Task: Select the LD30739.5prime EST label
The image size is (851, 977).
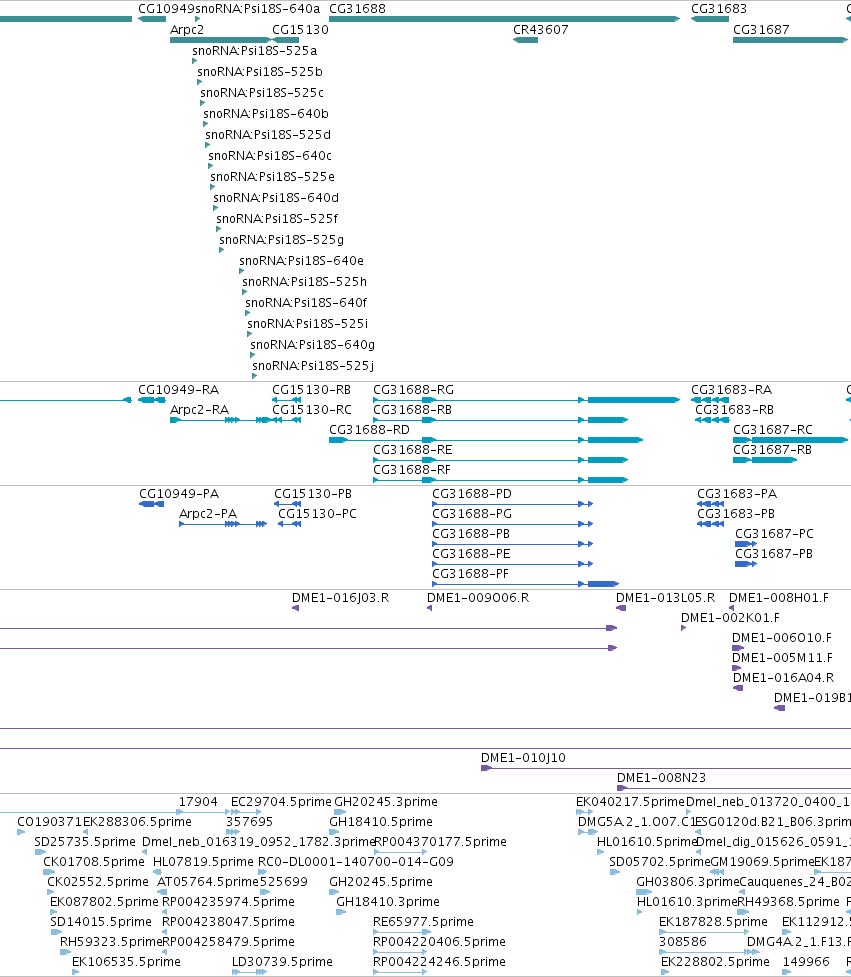Action: click(x=282, y=961)
